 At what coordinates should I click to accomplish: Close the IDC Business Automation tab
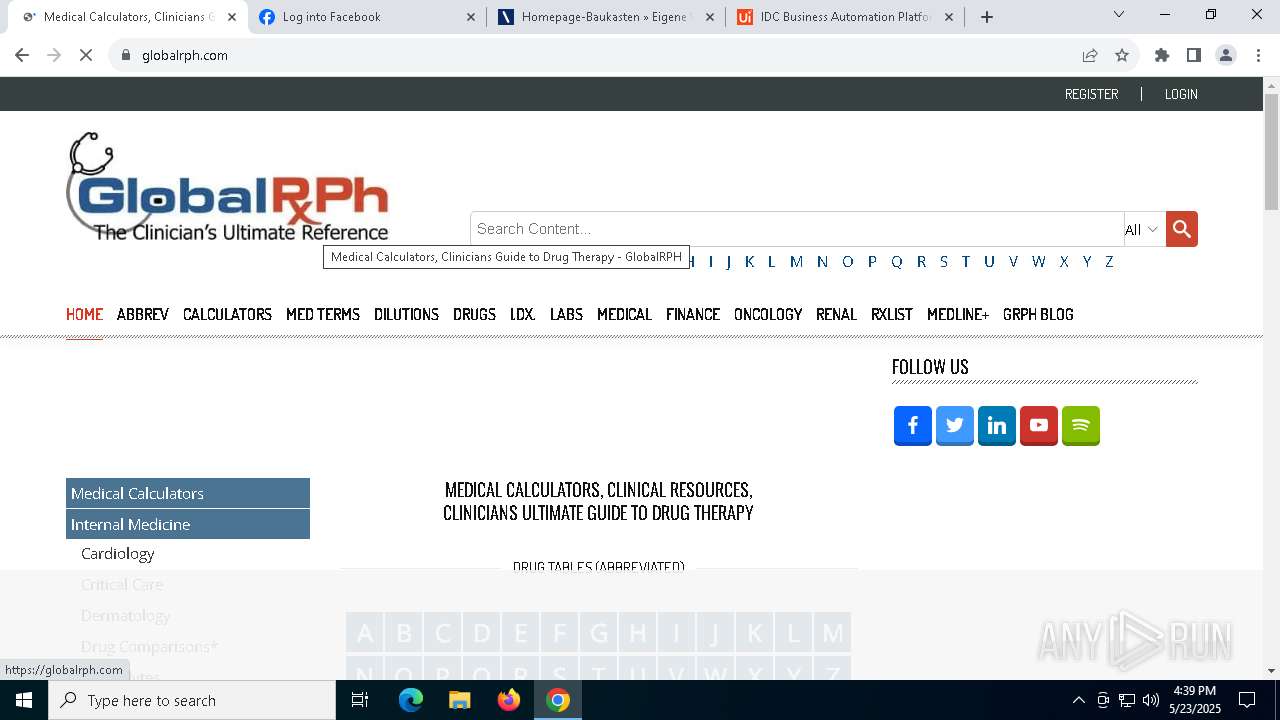coord(949,17)
